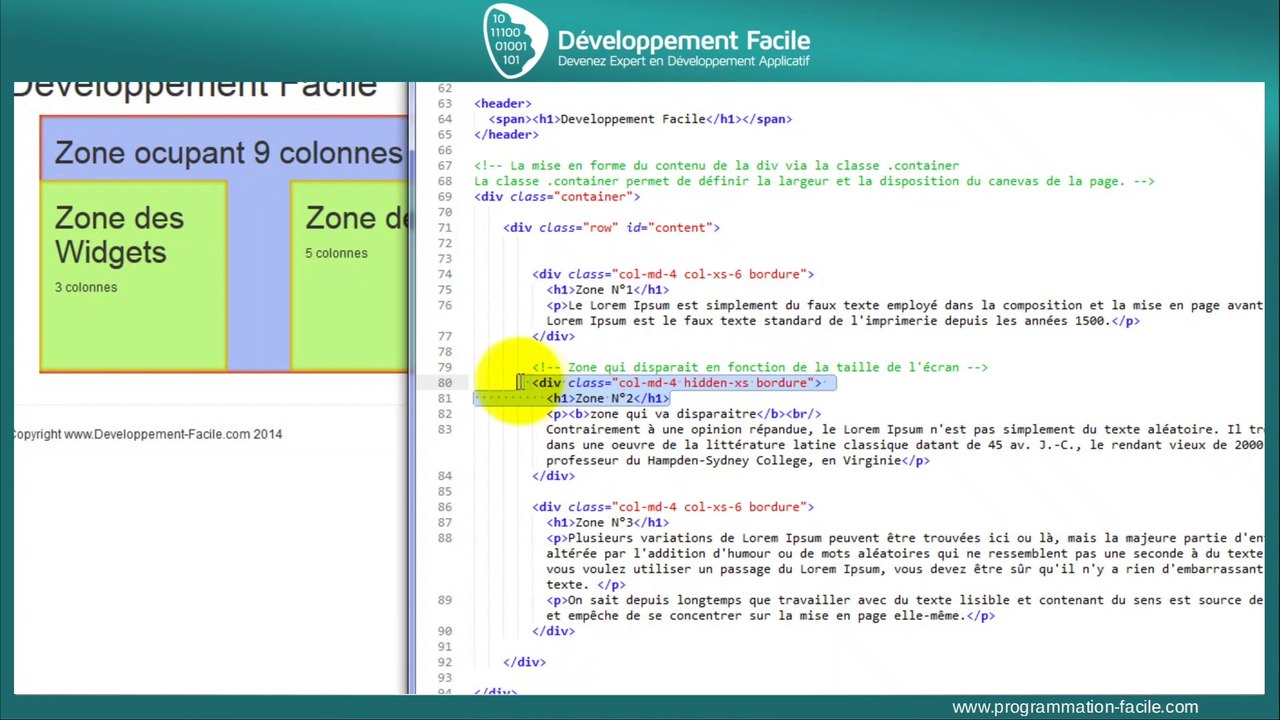Click 'et empêche de se concentrer' code line
The height and width of the screenshot is (720, 1280).
[x=770, y=616]
